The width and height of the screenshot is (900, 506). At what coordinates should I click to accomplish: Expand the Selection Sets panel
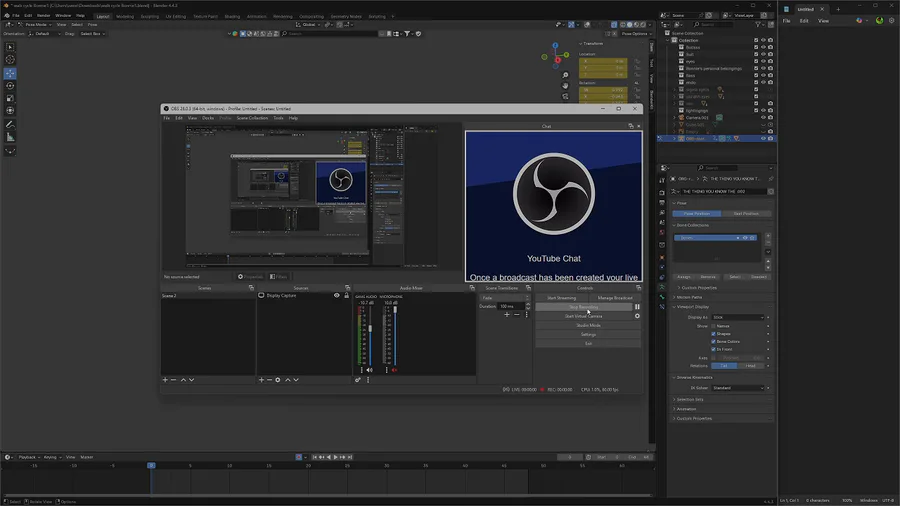pyautogui.click(x=689, y=399)
